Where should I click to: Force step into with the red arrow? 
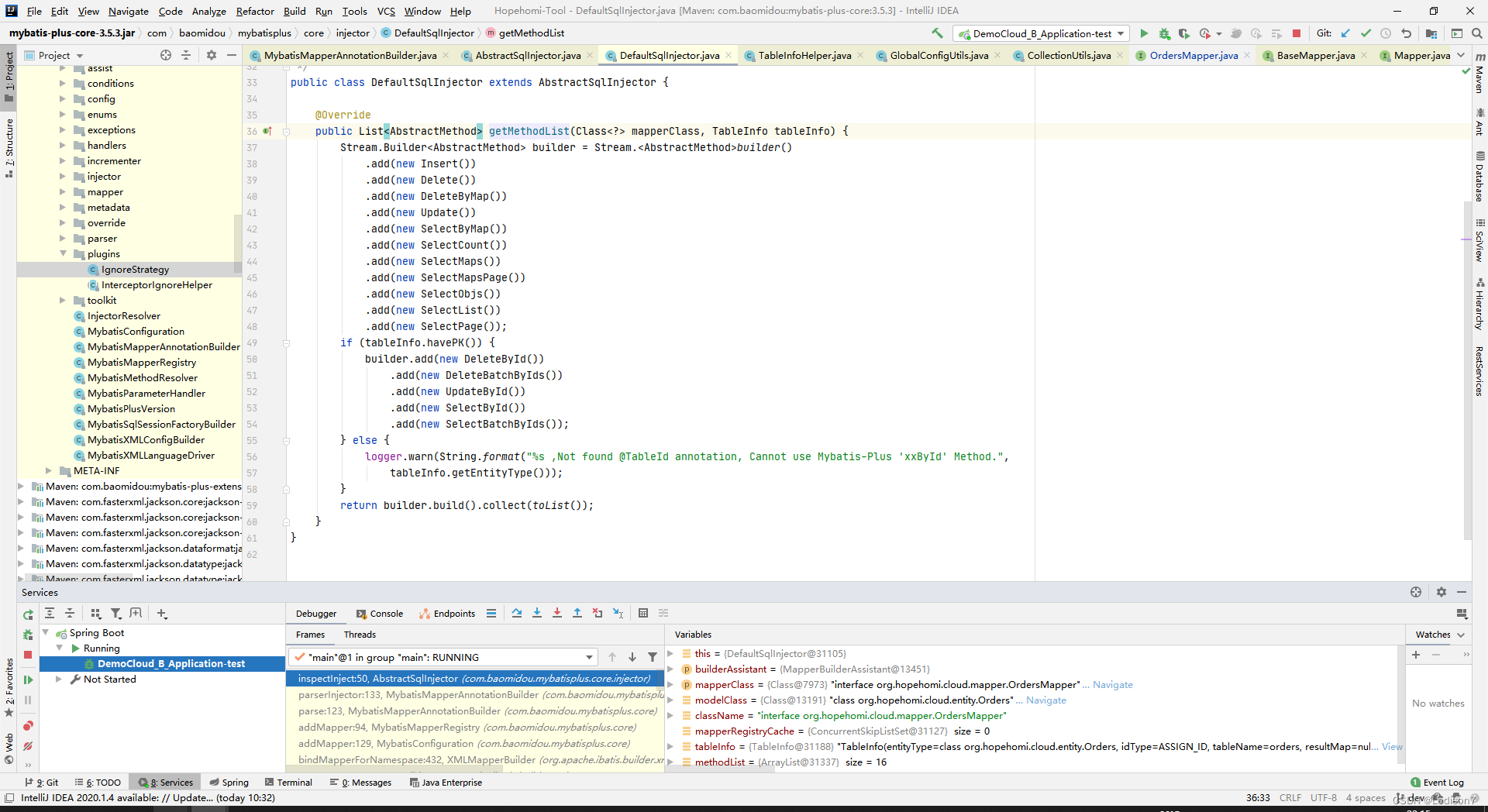(557, 613)
